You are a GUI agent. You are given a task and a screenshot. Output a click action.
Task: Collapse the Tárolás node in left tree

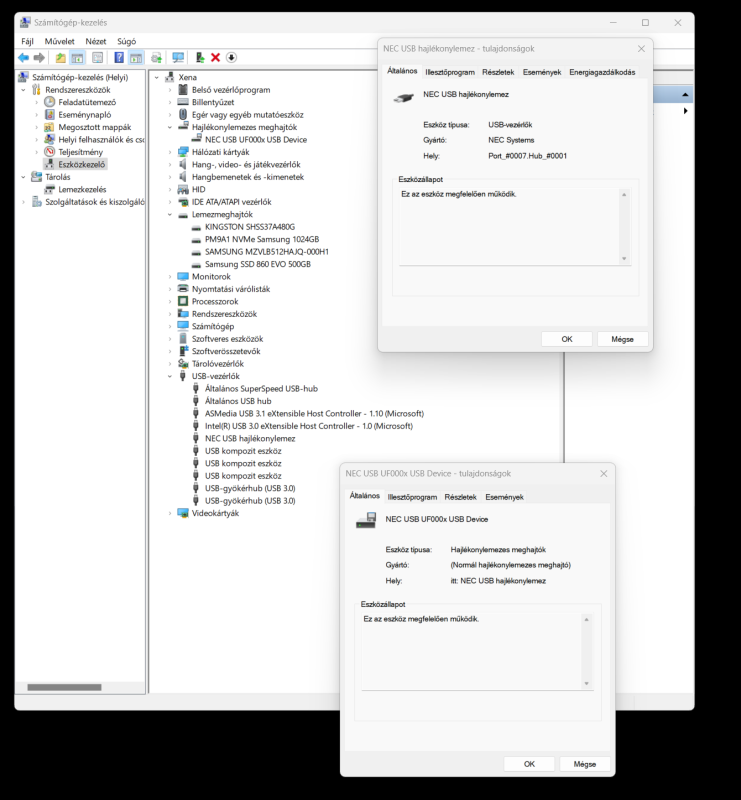click(x=23, y=177)
